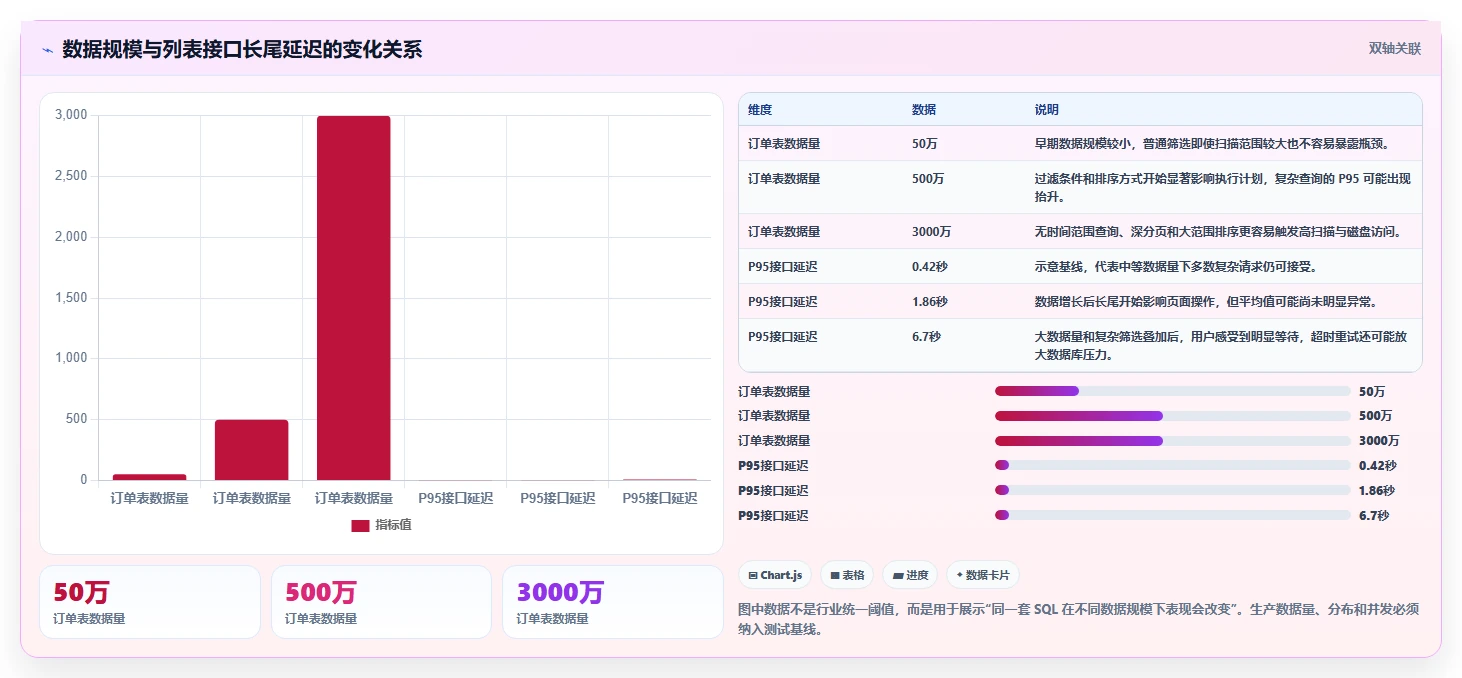Click y-axis label 2,000
This screenshot has width=1462, height=678.
(70, 237)
